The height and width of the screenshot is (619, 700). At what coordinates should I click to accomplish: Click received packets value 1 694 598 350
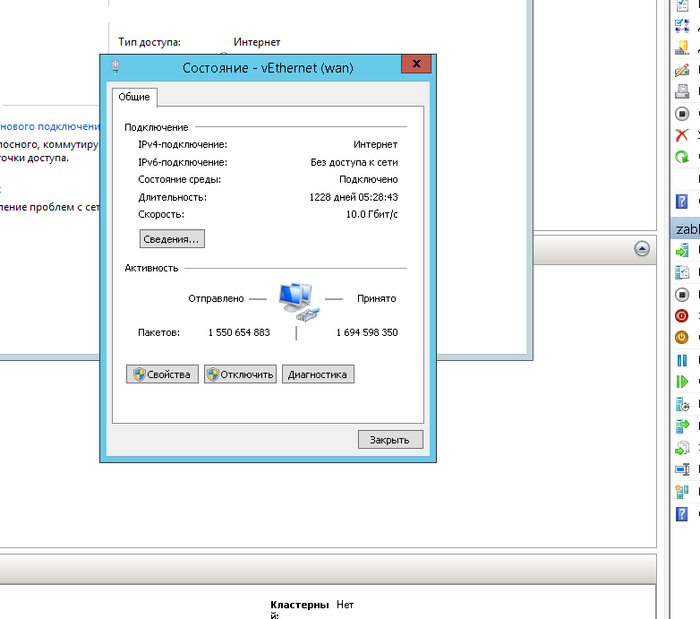(367, 332)
